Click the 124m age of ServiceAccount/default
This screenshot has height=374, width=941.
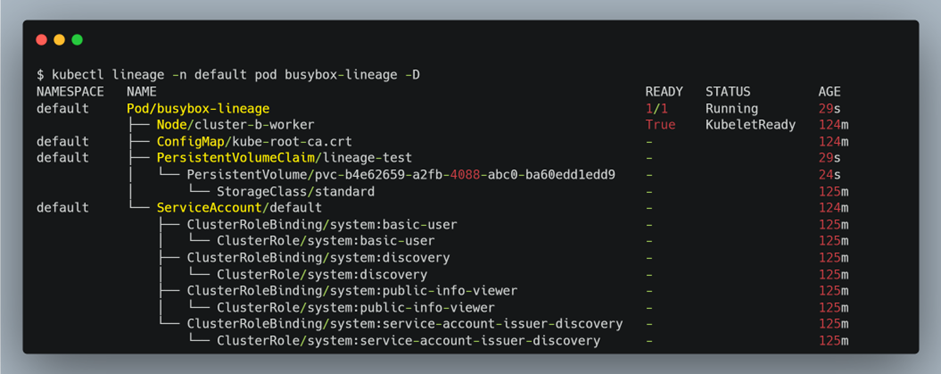[834, 208]
